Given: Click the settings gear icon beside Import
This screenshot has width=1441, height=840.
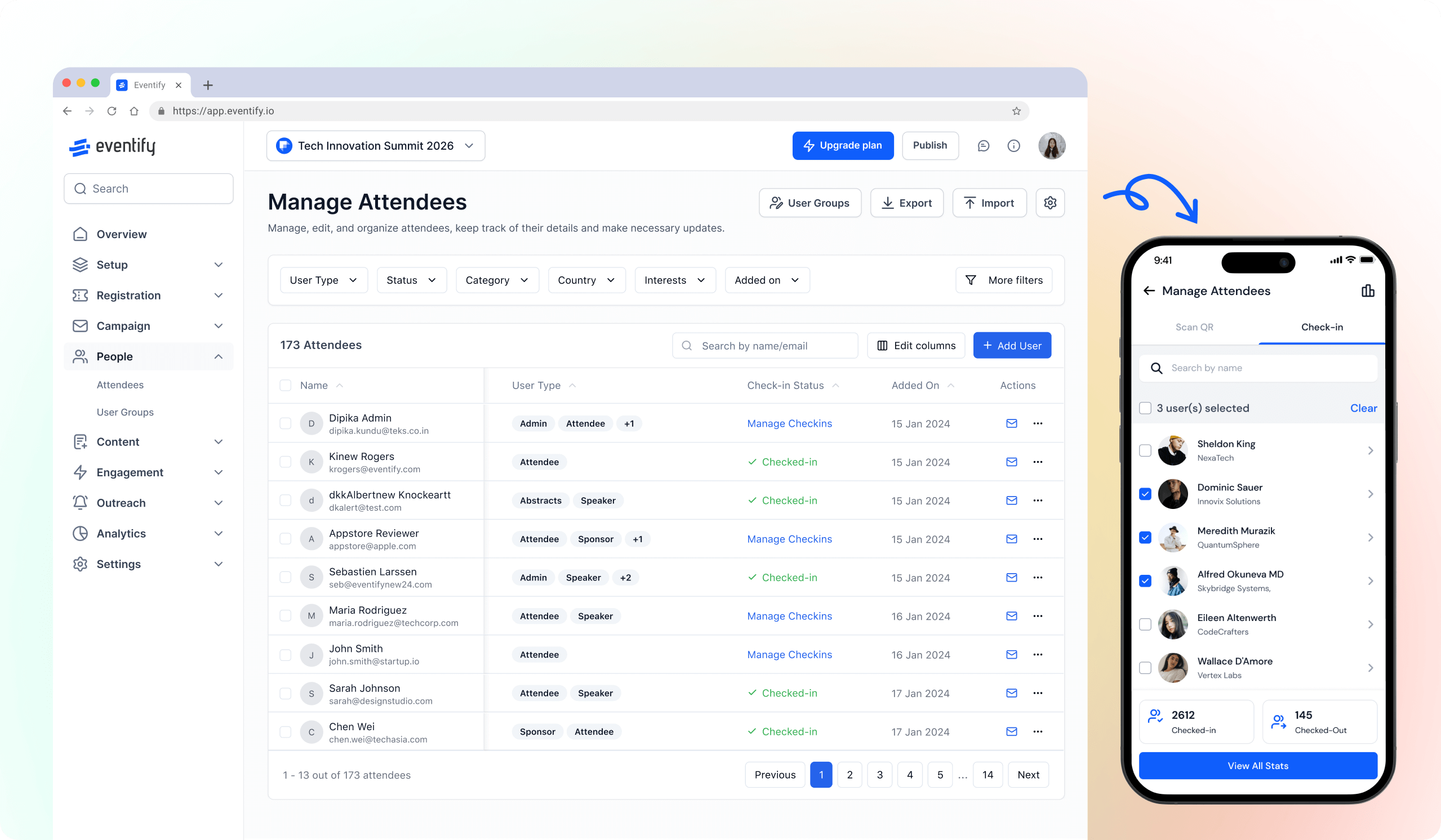Looking at the screenshot, I should click(x=1050, y=203).
